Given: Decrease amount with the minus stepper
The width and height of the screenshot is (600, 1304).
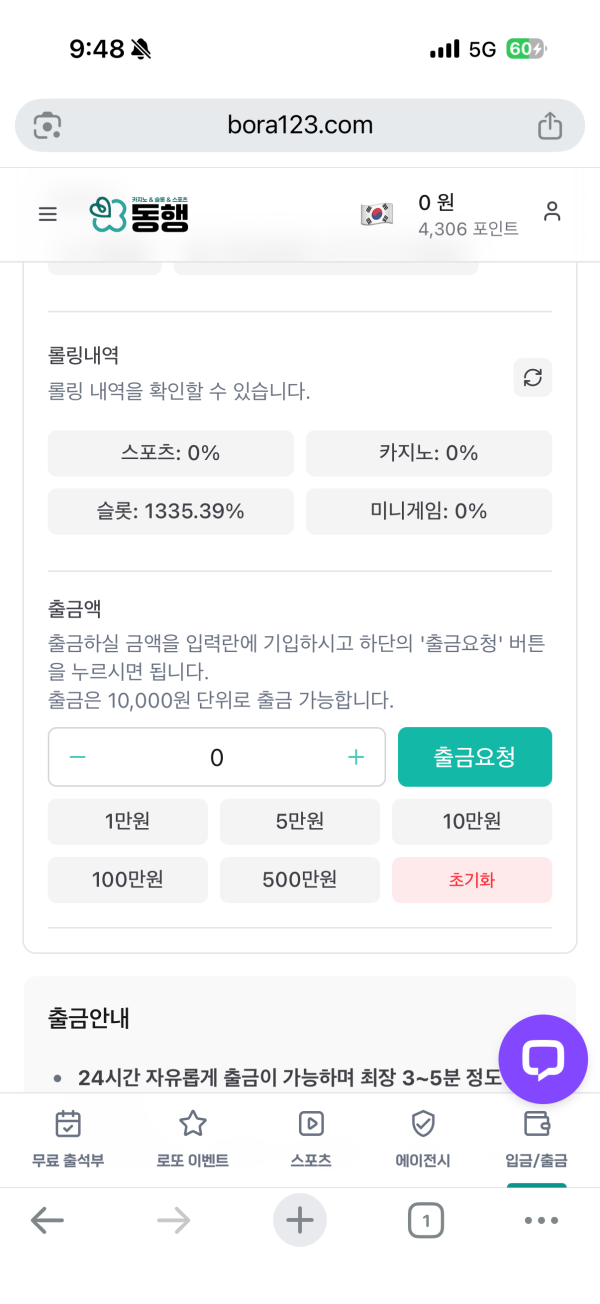Looking at the screenshot, I should [x=78, y=757].
